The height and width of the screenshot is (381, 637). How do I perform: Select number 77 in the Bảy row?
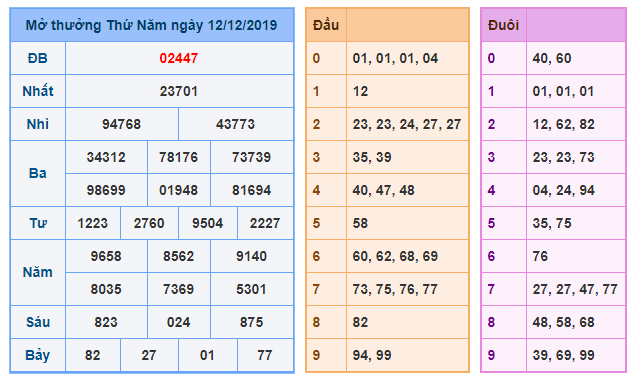pyautogui.click(x=265, y=355)
